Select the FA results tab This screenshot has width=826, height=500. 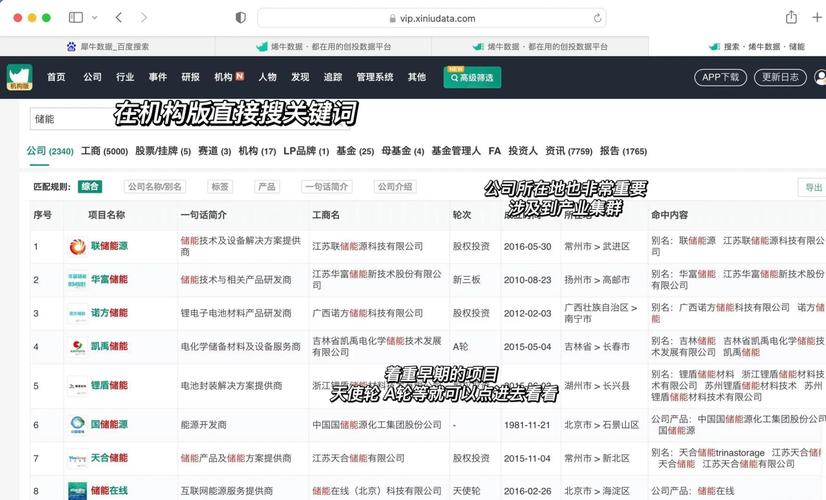point(495,151)
